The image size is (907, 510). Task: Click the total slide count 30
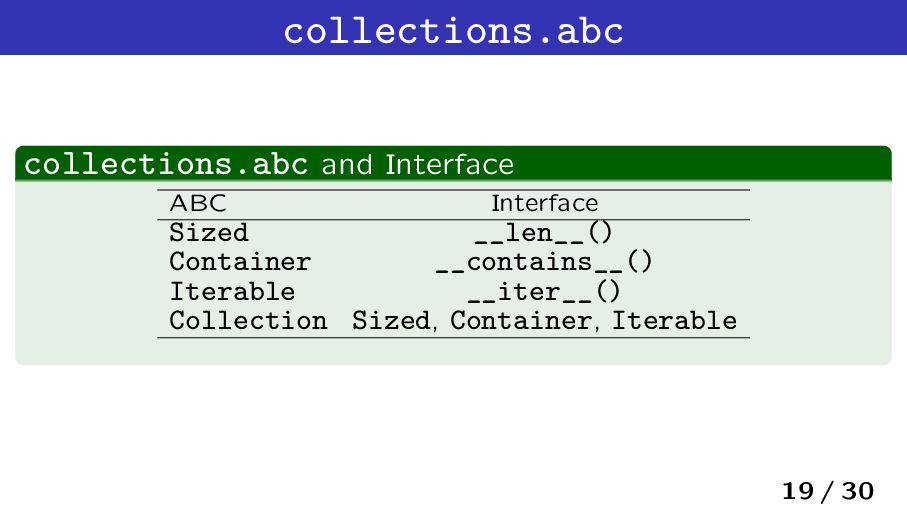(858, 491)
